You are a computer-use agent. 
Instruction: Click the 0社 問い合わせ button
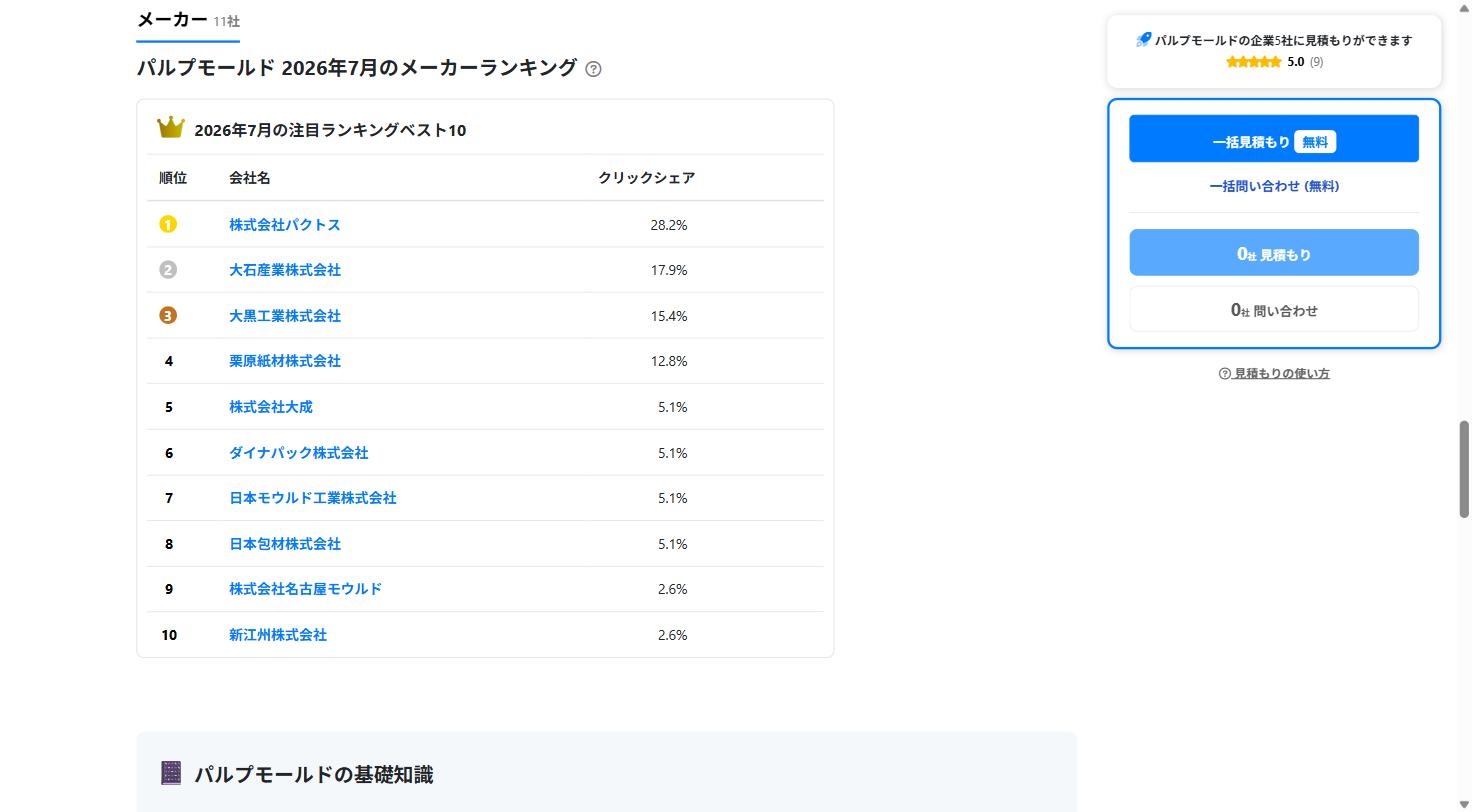point(1274,309)
